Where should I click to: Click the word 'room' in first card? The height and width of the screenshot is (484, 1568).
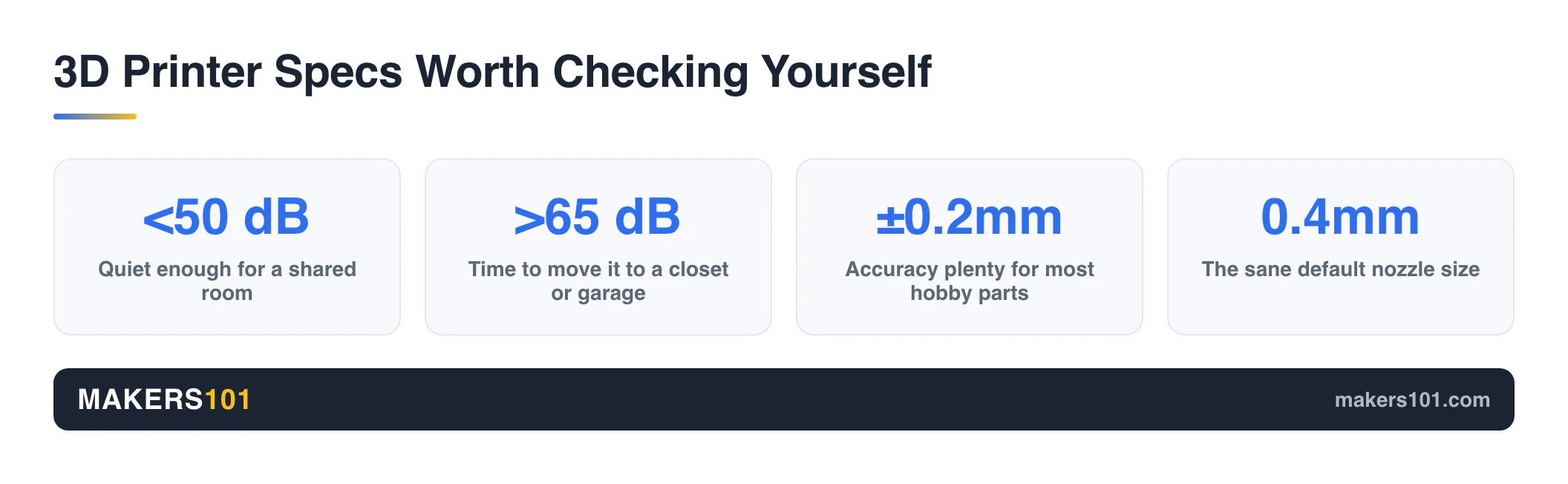pos(227,293)
